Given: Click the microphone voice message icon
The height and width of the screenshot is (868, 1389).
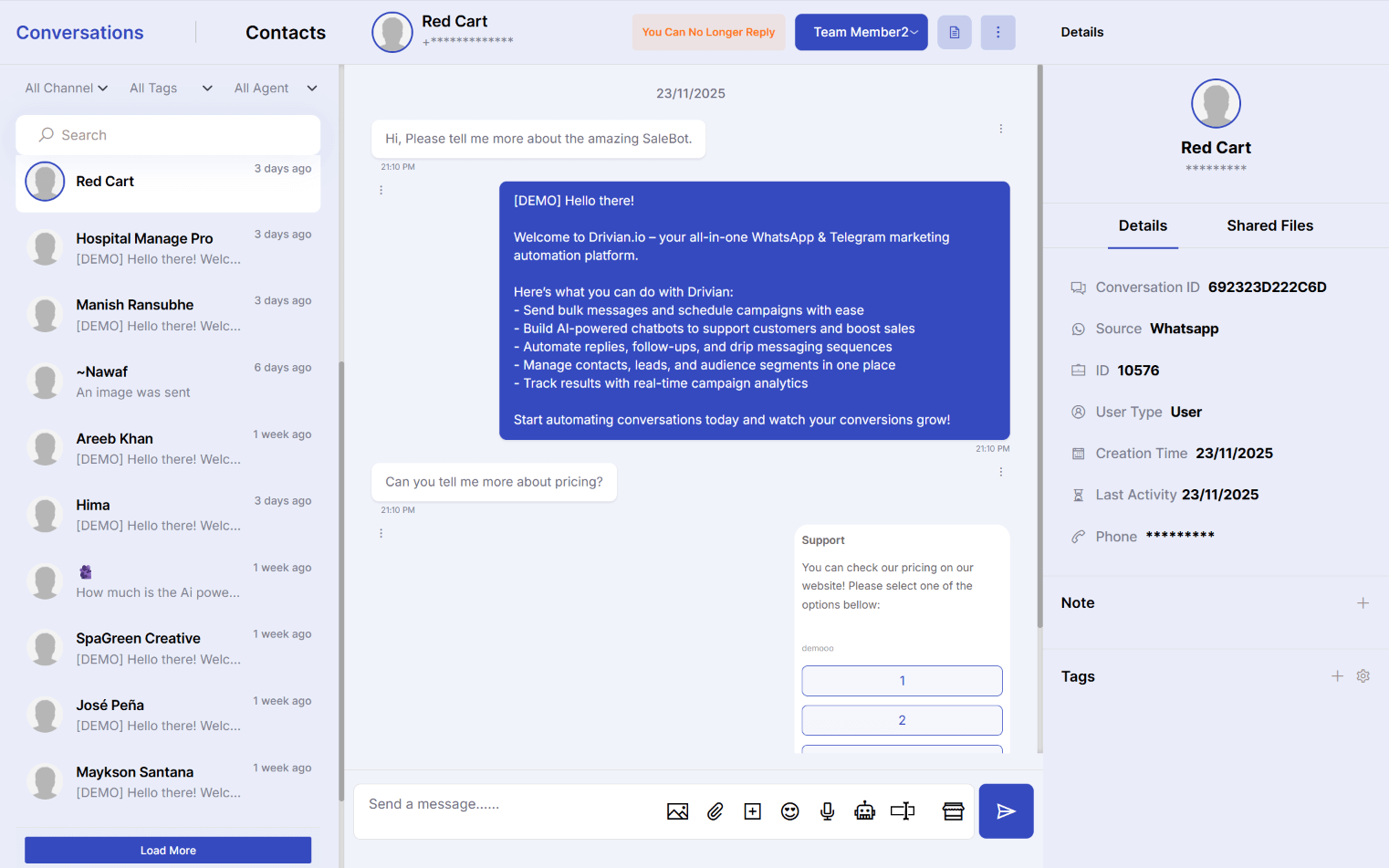Looking at the screenshot, I should click(x=827, y=811).
